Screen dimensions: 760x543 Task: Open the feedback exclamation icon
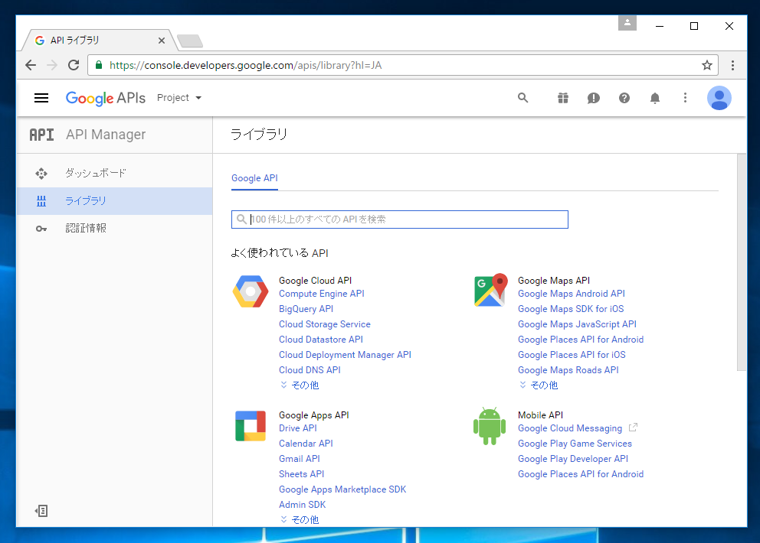pyautogui.click(x=593, y=98)
